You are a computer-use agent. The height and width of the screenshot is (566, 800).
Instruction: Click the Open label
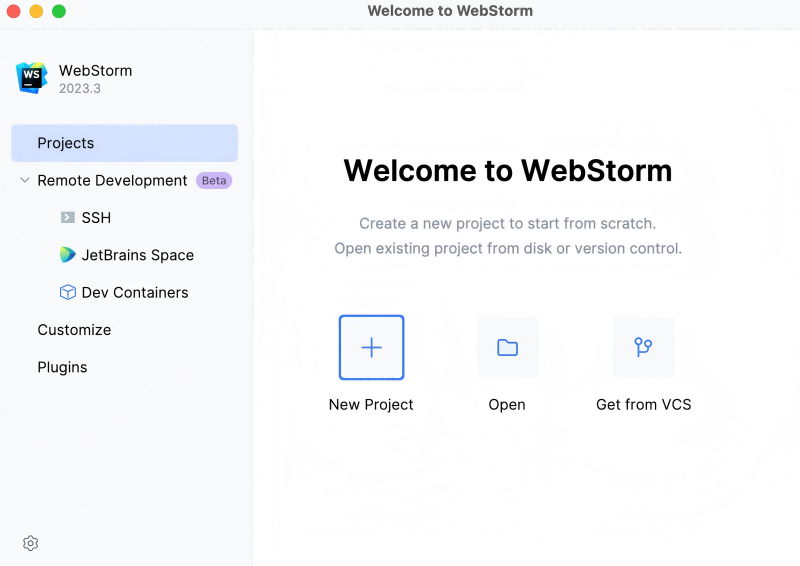point(507,405)
